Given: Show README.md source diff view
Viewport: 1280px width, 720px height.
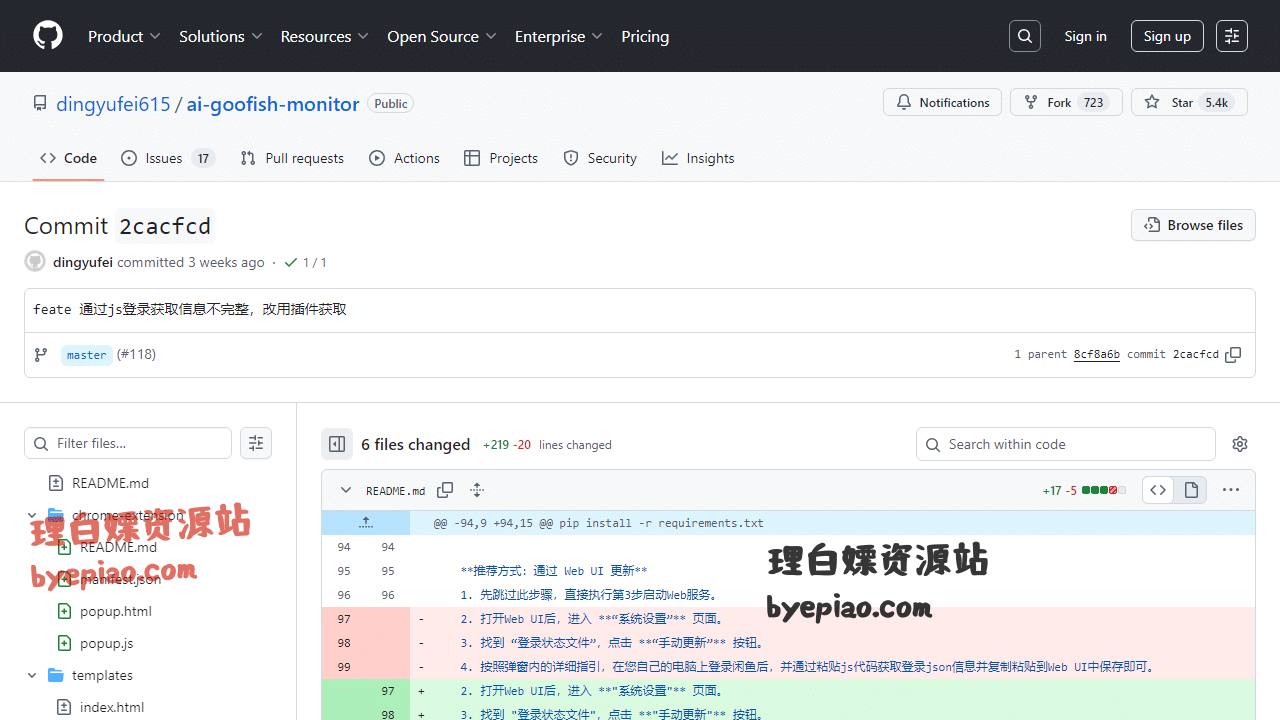Looking at the screenshot, I should (1158, 490).
